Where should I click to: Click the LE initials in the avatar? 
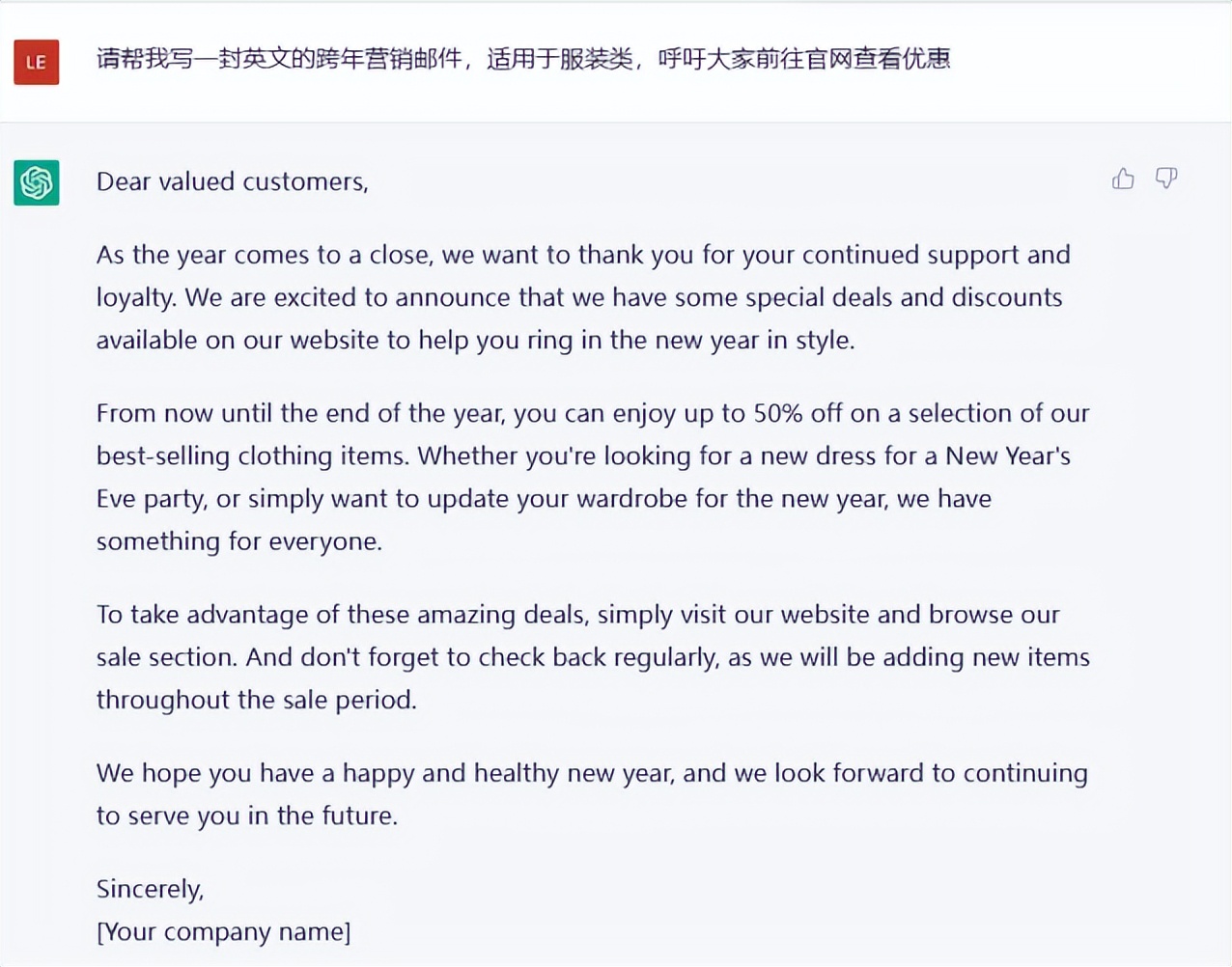coord(36,61)
